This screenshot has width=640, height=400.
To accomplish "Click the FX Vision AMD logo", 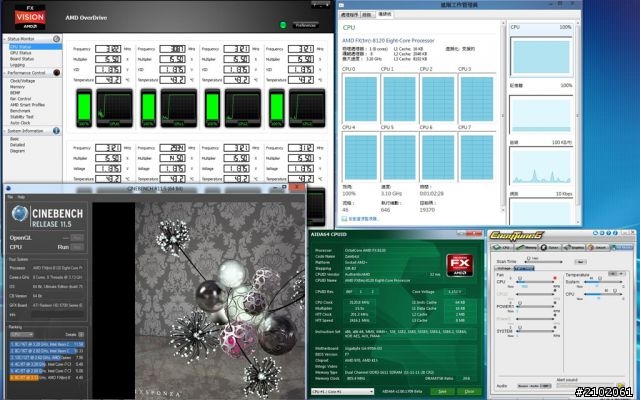I will (30, 17).
